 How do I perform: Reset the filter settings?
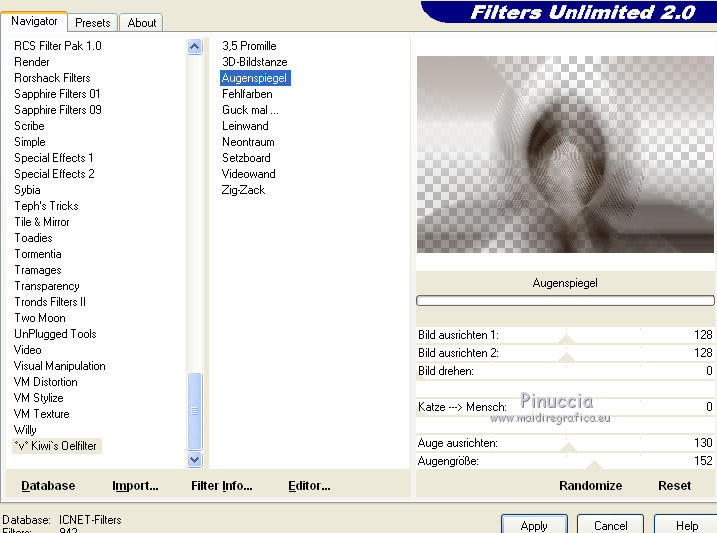(x=674, y=485)
